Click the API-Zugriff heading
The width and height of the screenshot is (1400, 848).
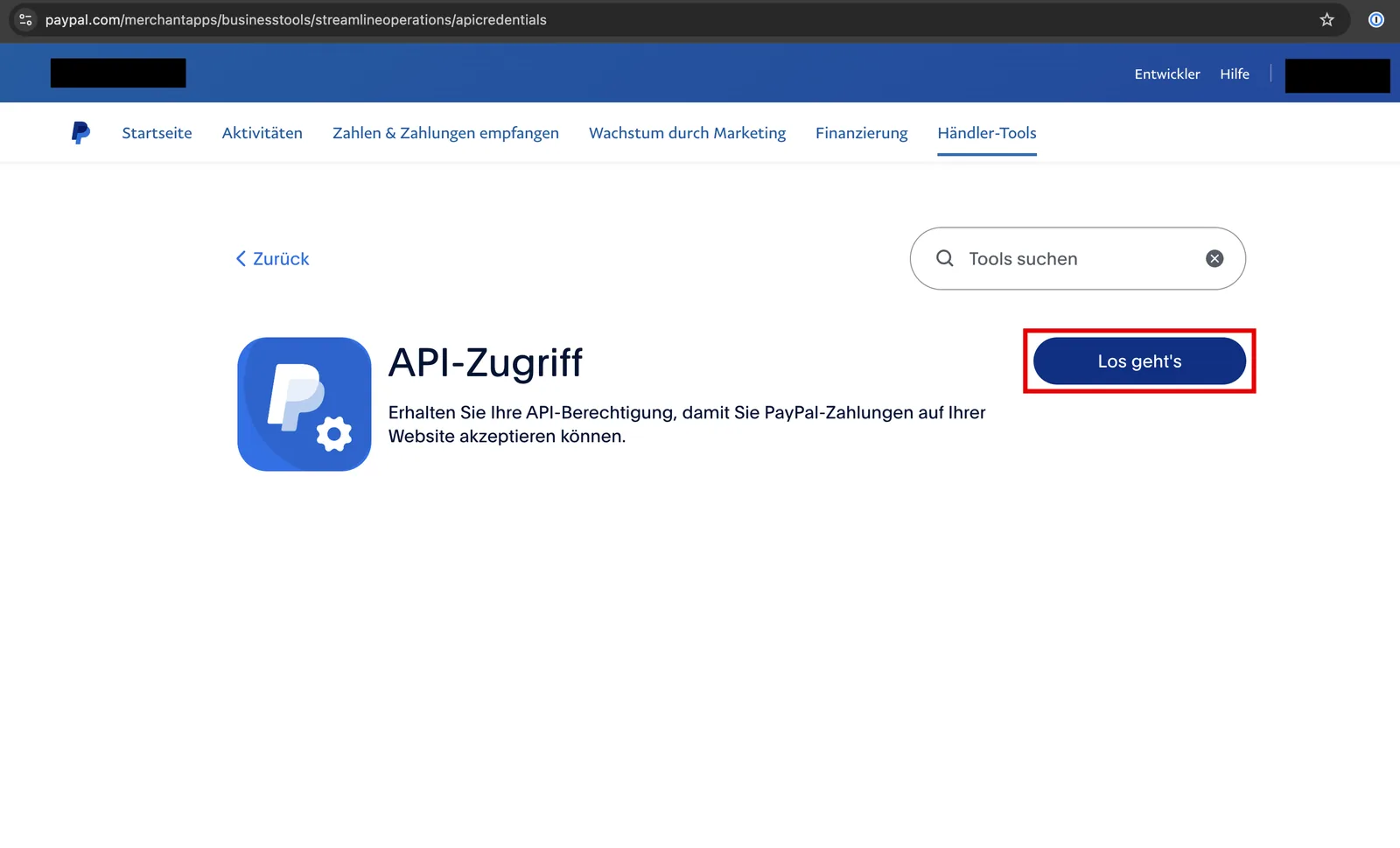coord(486,362)
